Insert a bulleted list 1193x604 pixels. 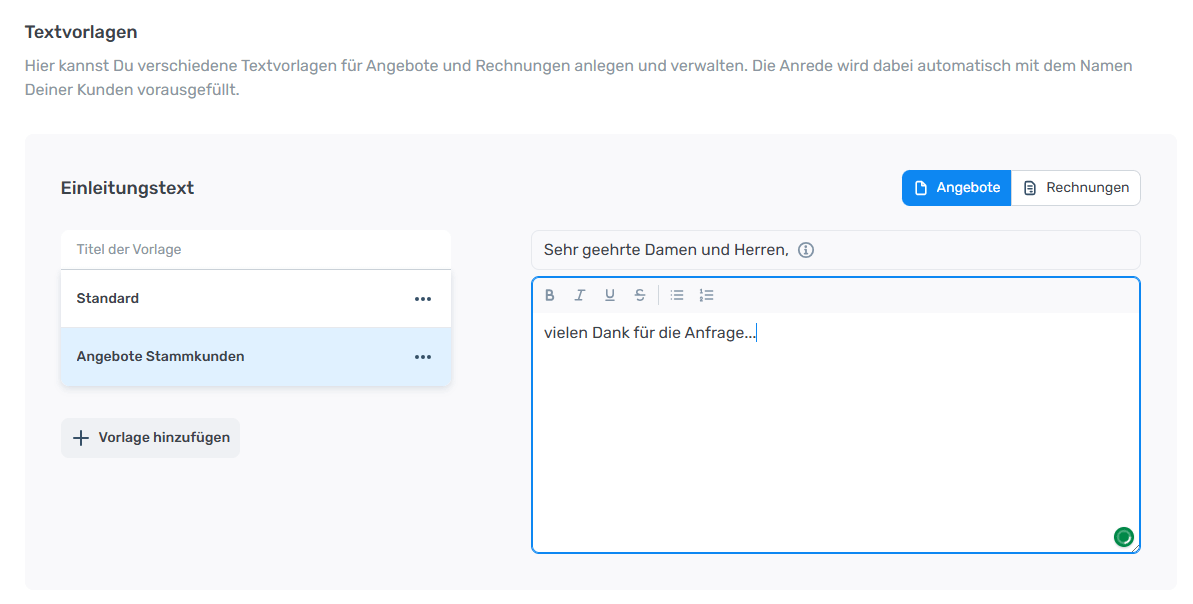click(x=677, y=295)
